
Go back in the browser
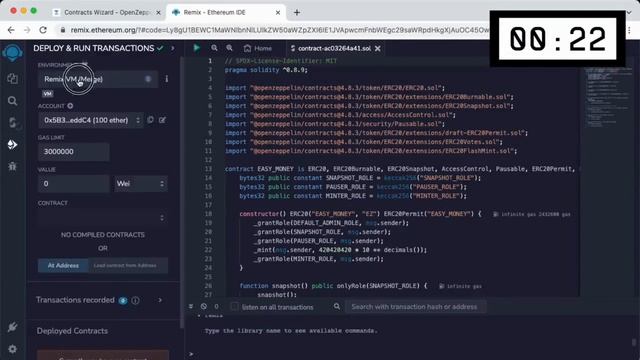(x=11, y=30)
